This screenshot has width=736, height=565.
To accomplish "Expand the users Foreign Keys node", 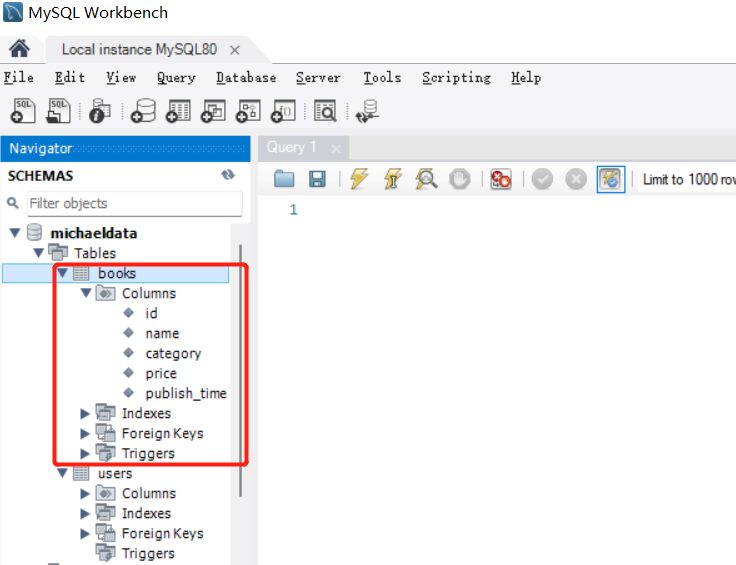I will point(85,533).
